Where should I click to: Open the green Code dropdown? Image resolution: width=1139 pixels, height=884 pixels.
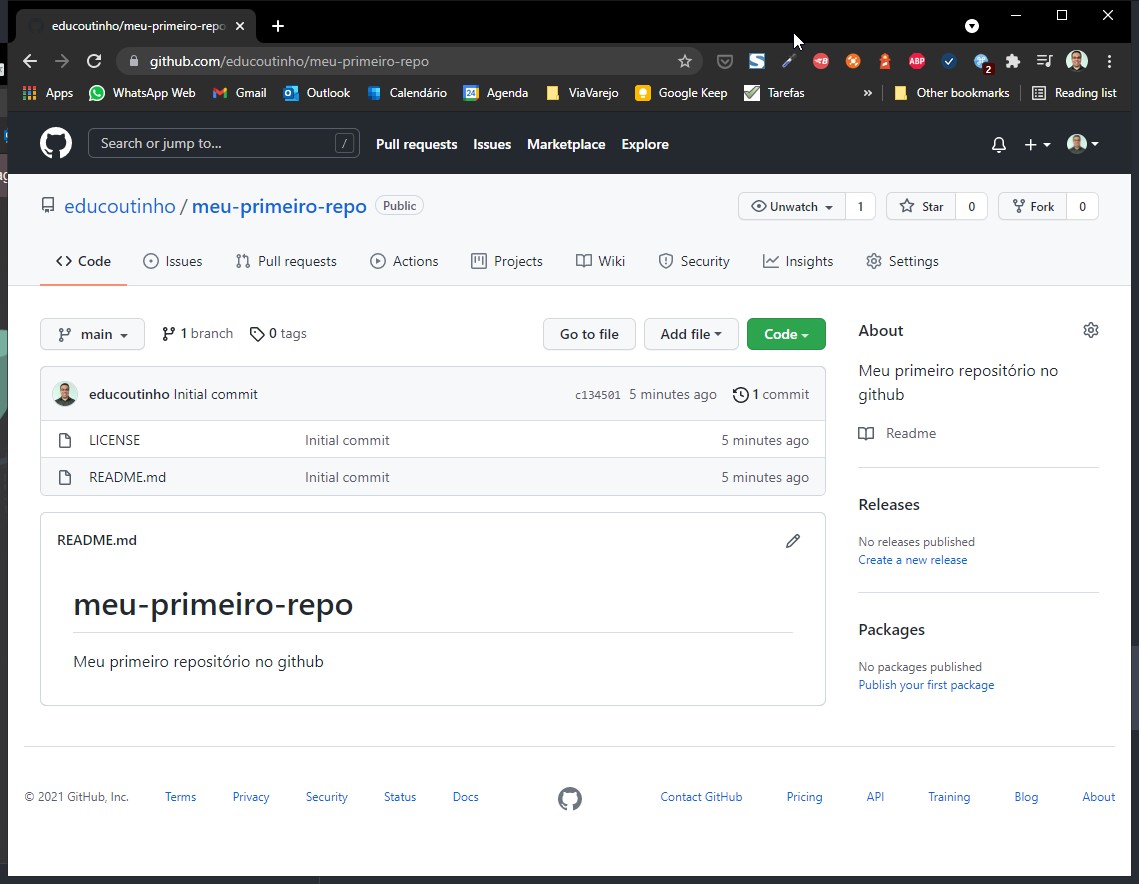[786, 334]
